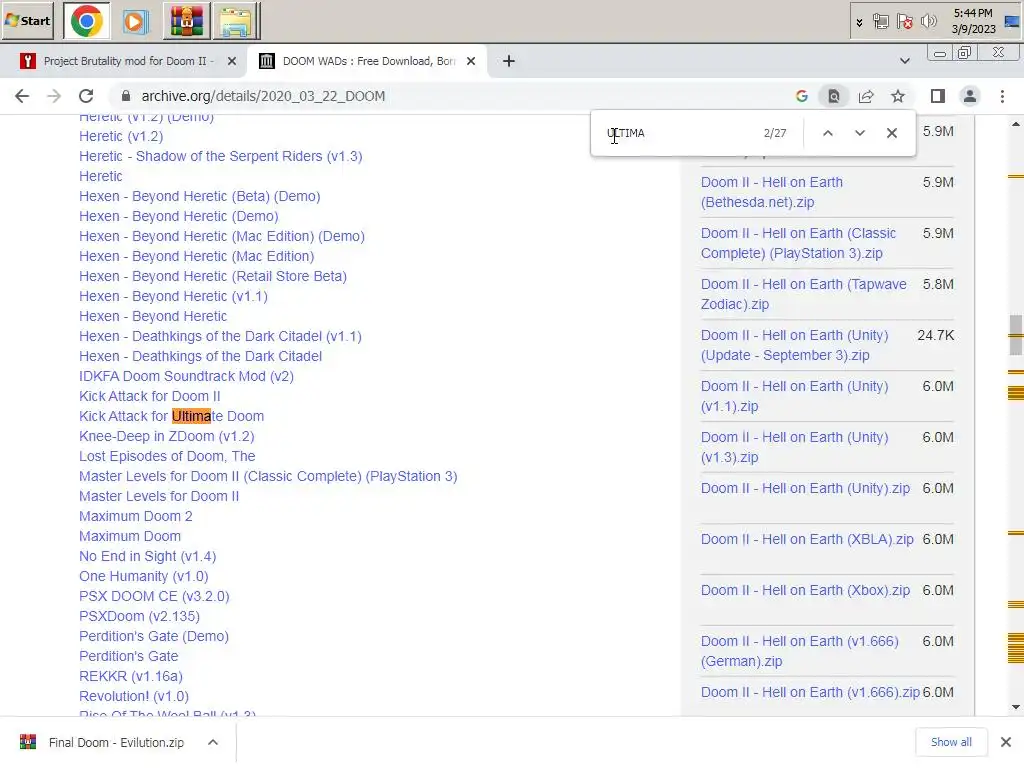
Task: Open Heretic - Shadow of the Serpent Riders
Action: pyautogui.click(x=220, y=156)
